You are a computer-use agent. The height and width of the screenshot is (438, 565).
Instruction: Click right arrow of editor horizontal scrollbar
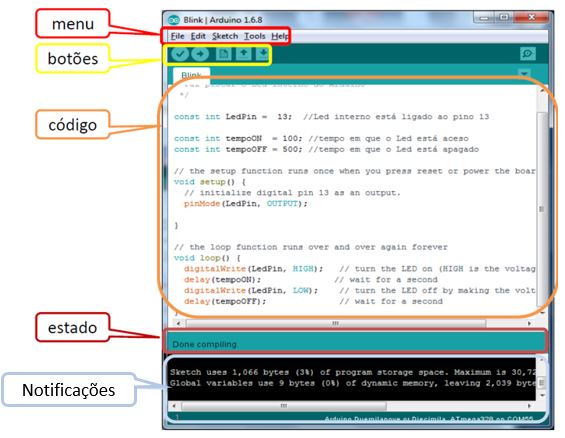click(529, 323)
